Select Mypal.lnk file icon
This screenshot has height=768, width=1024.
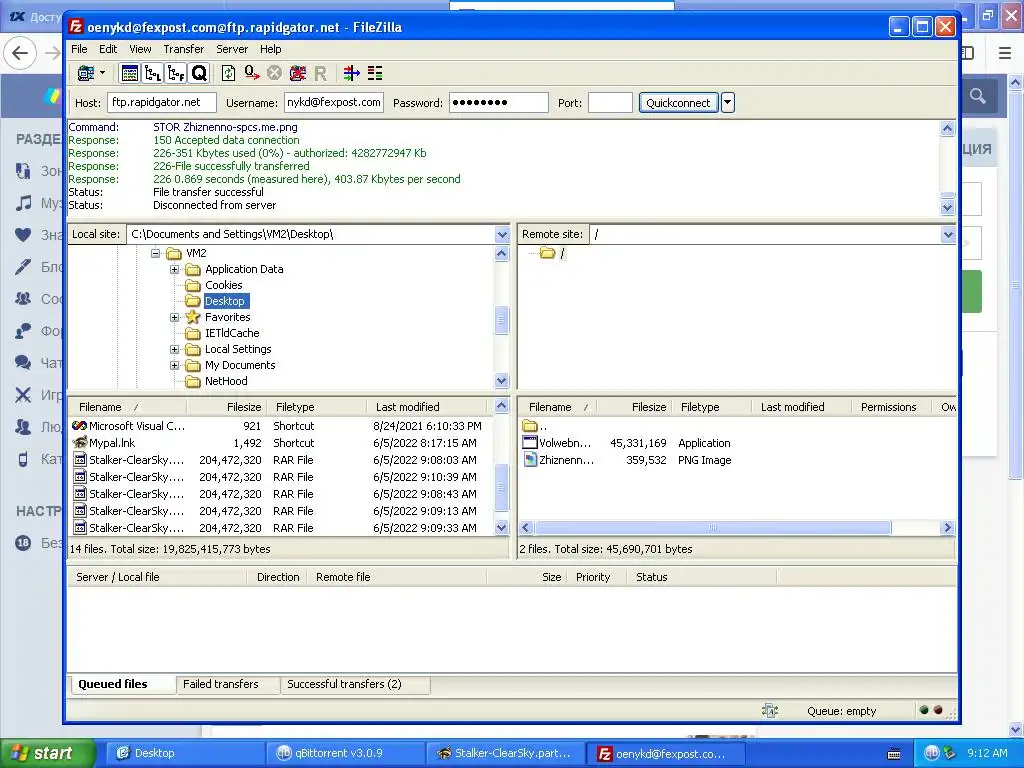click(x=80, y=443)
